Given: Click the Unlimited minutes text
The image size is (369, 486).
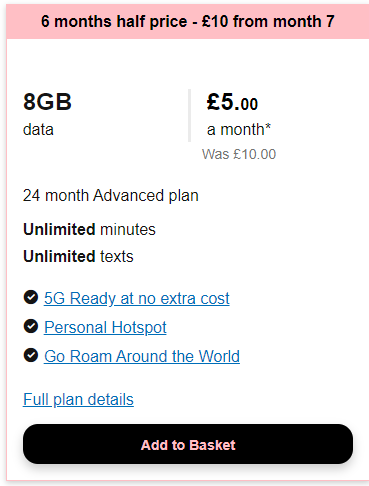Looking at the screenshot, I should pos(89,230).
